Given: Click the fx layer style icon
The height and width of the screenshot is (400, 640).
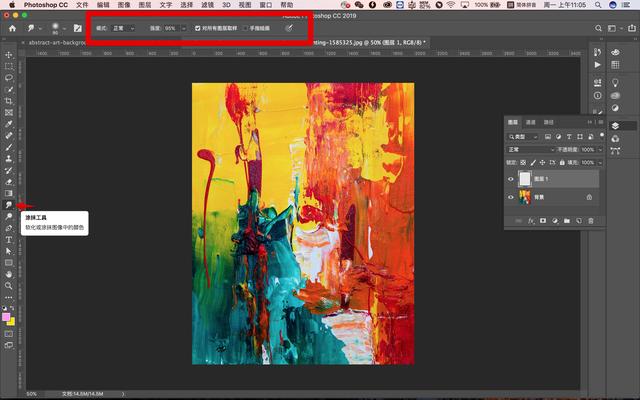Looking at the screenshot, I should click(x=531, y=220).
